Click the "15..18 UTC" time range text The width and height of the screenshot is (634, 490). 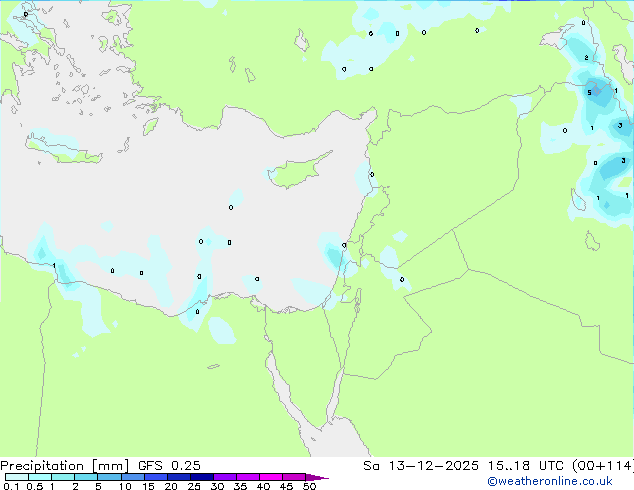pos(525,466)
